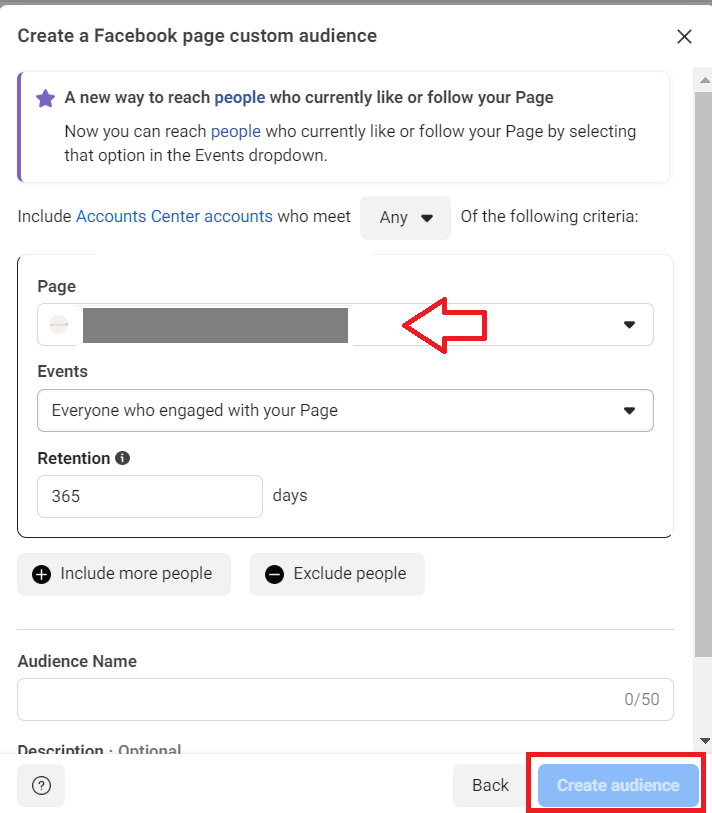Click Include more people button

[124, 574]
